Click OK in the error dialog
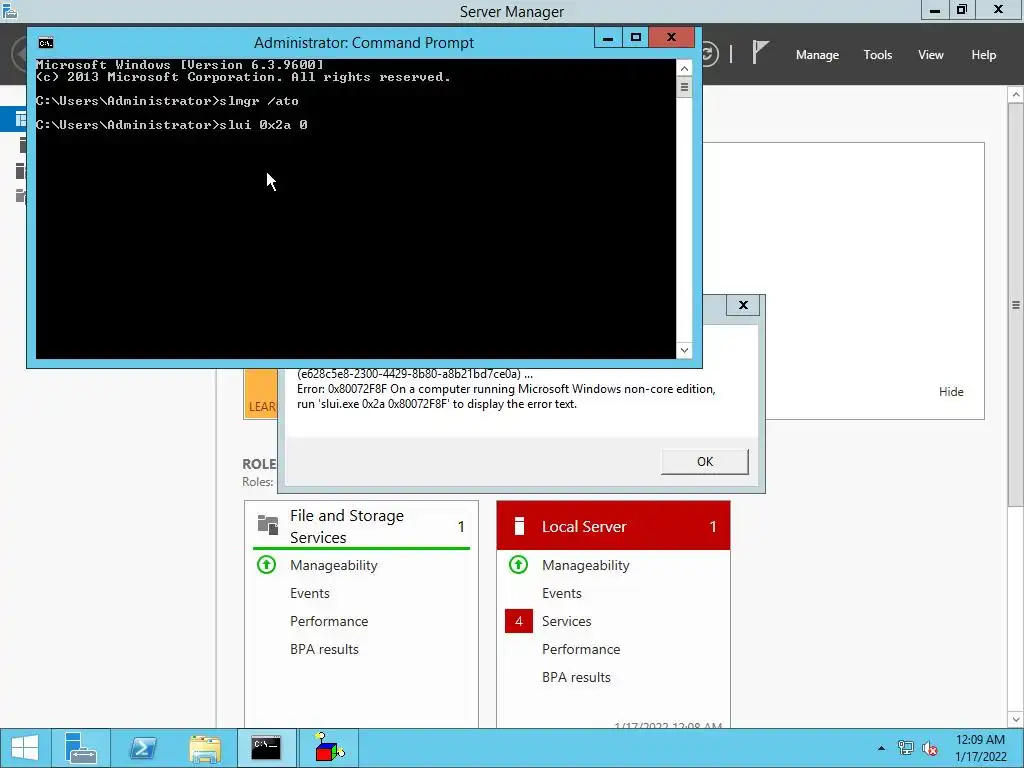The width and height of the screenshot is (1024, 768). (705, 461)
